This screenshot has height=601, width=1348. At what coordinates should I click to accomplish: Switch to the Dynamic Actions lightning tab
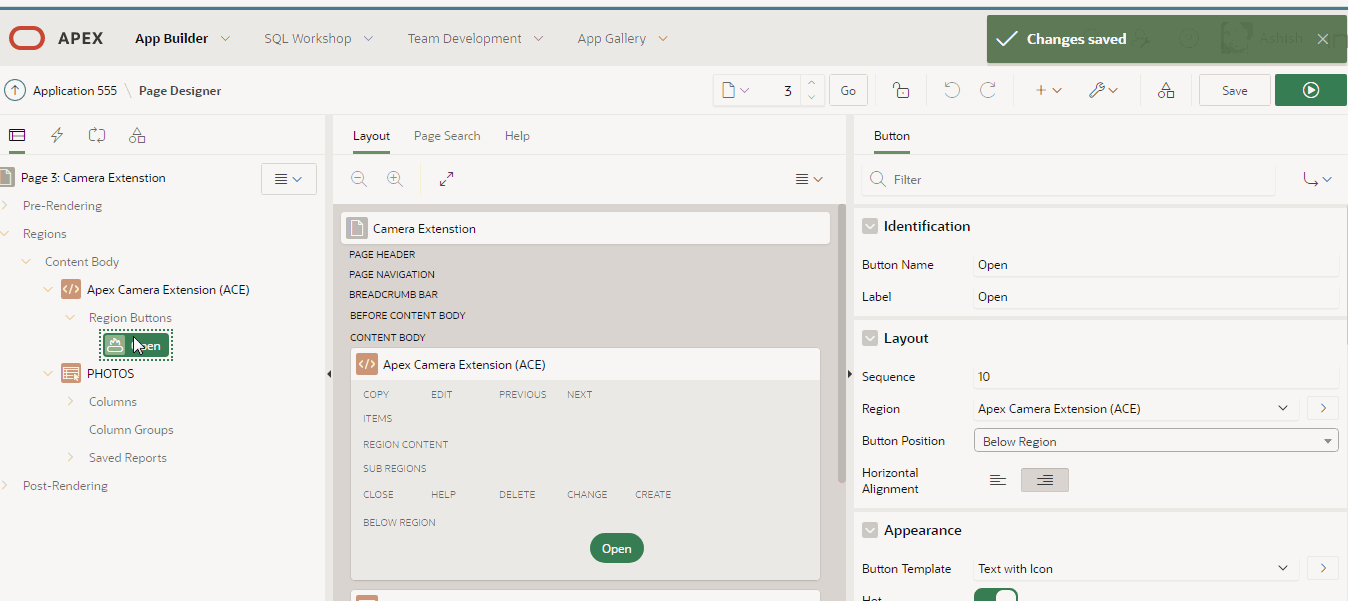click(57, 135)
